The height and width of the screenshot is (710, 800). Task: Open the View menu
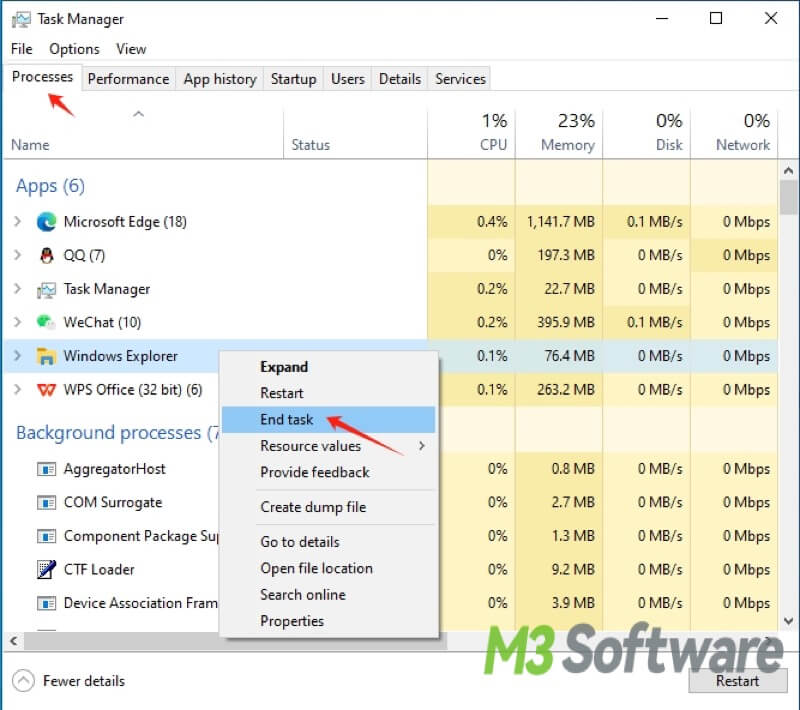(131, 49)
